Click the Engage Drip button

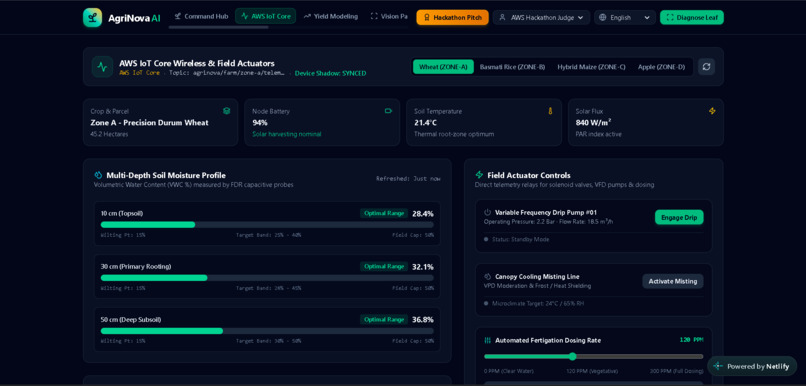pyautogui.click(x=679, y=217)
